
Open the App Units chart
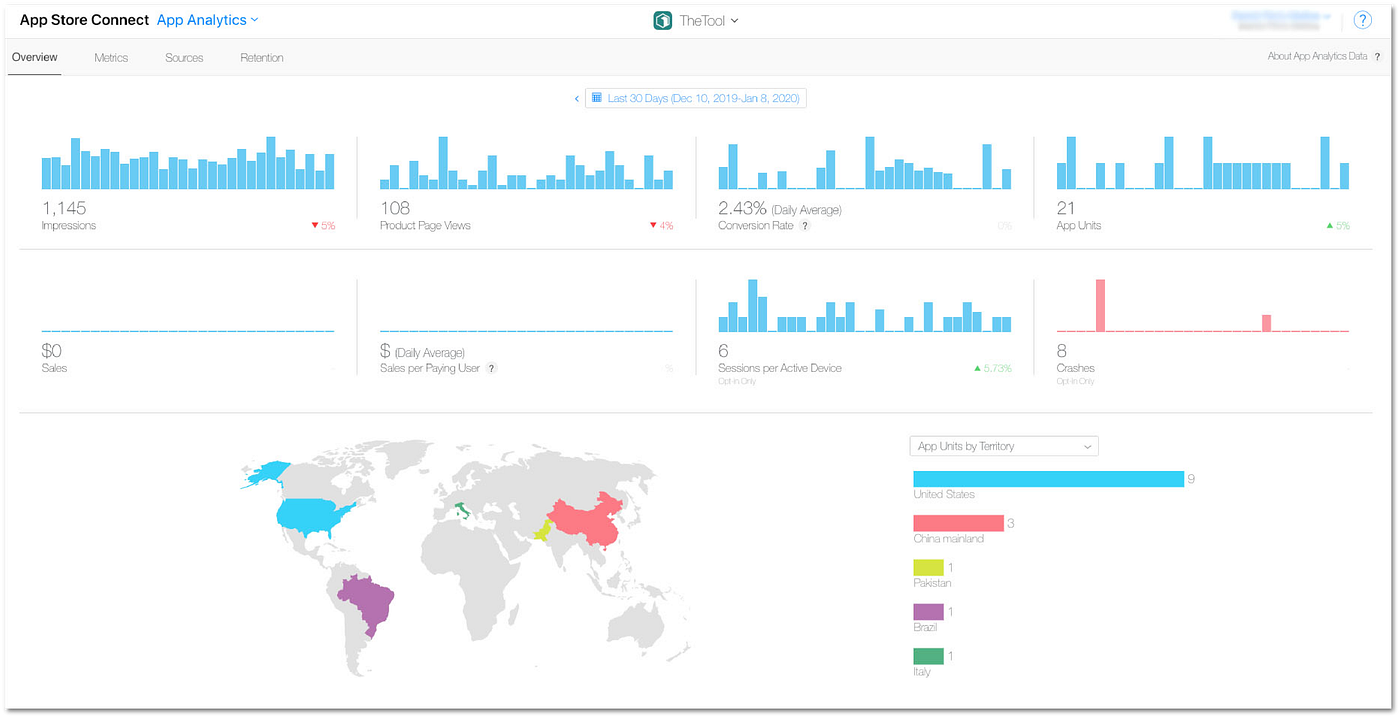click(1203, 162)
